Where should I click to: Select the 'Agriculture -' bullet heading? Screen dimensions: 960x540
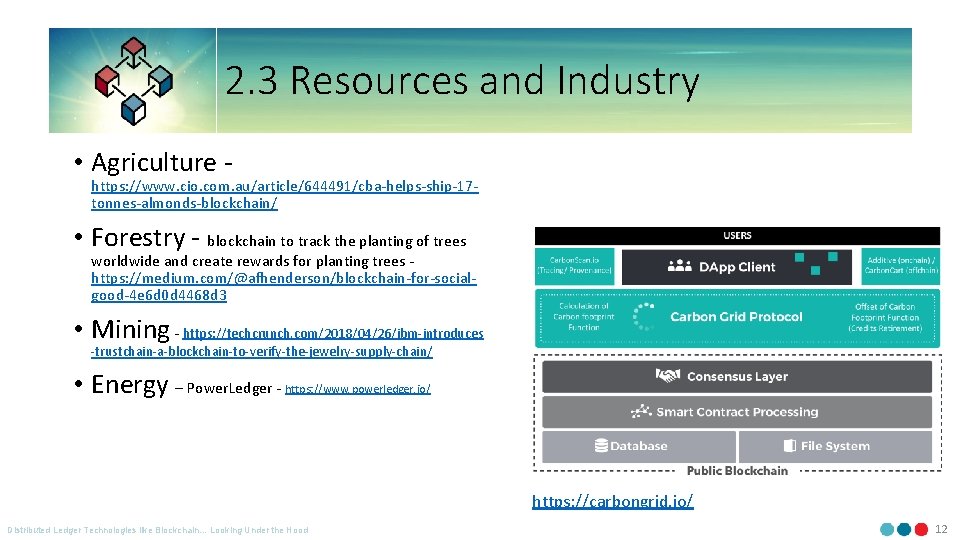[162, 162]
